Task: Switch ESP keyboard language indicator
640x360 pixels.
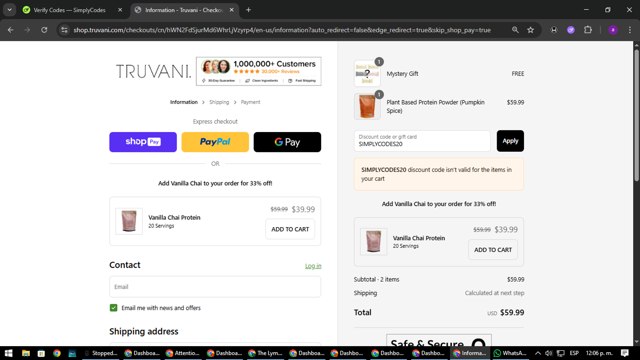Action: pos(574,353)
